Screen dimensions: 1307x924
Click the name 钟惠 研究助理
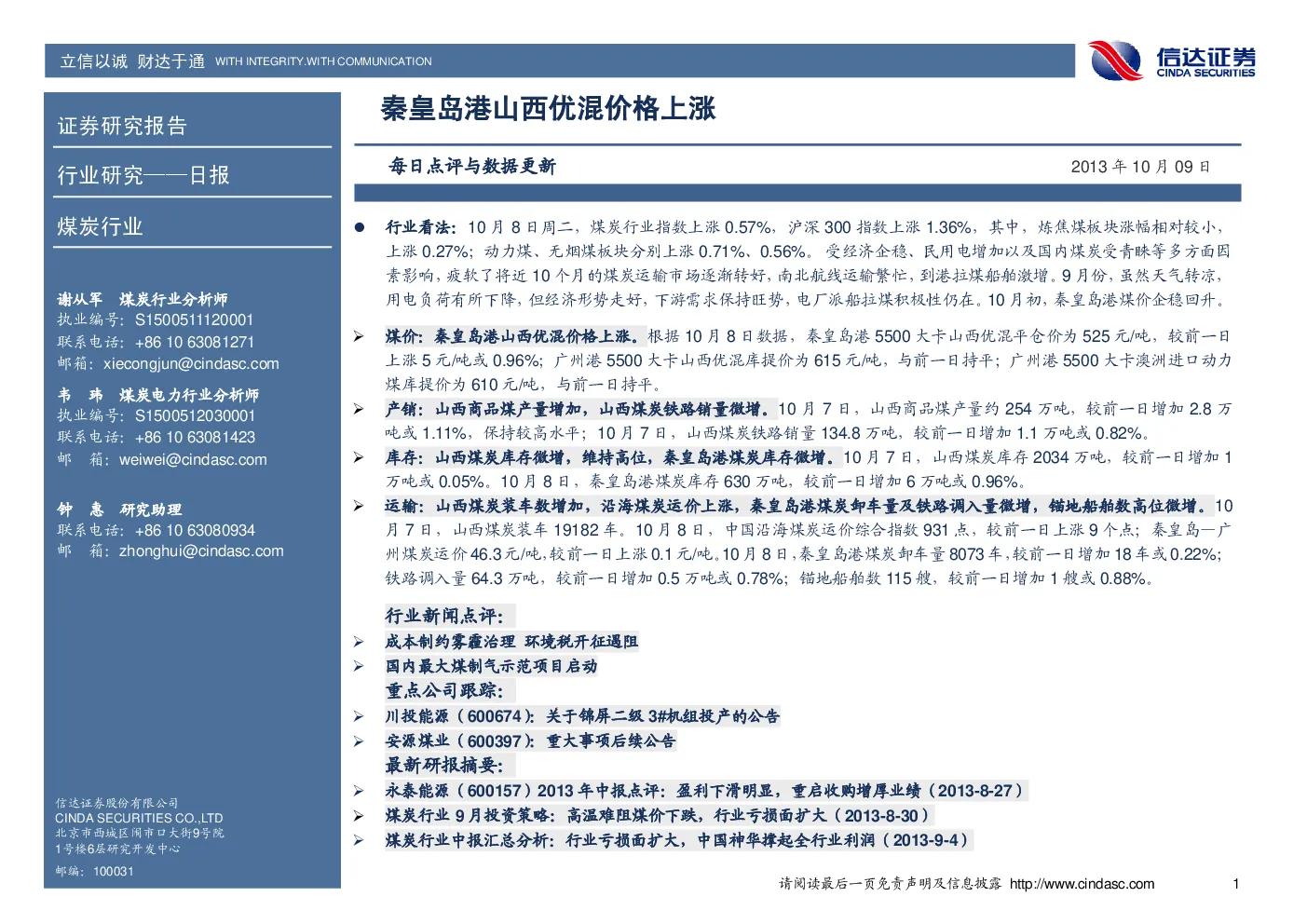119,510
